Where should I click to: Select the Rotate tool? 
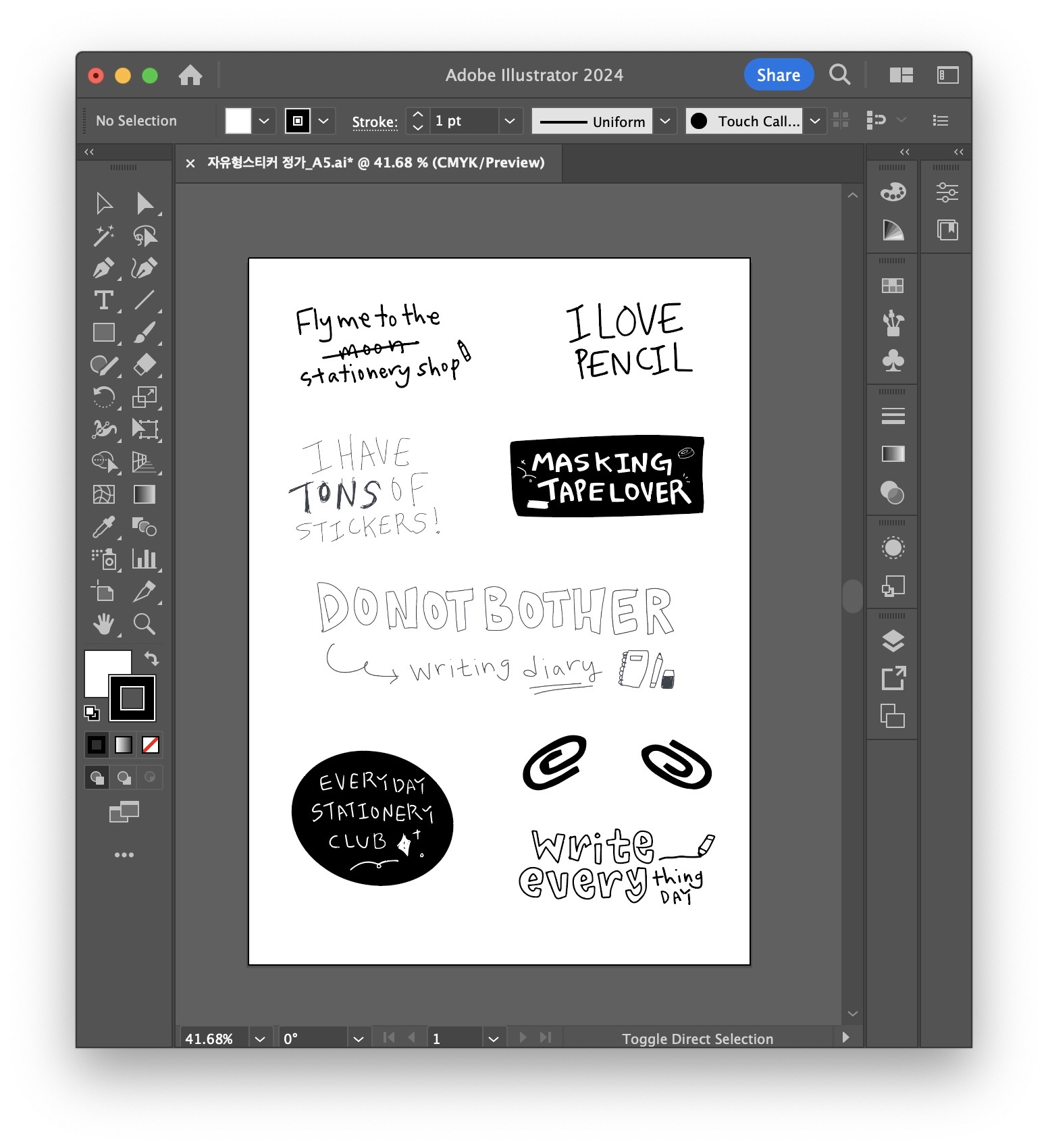[x=103, y=398]
